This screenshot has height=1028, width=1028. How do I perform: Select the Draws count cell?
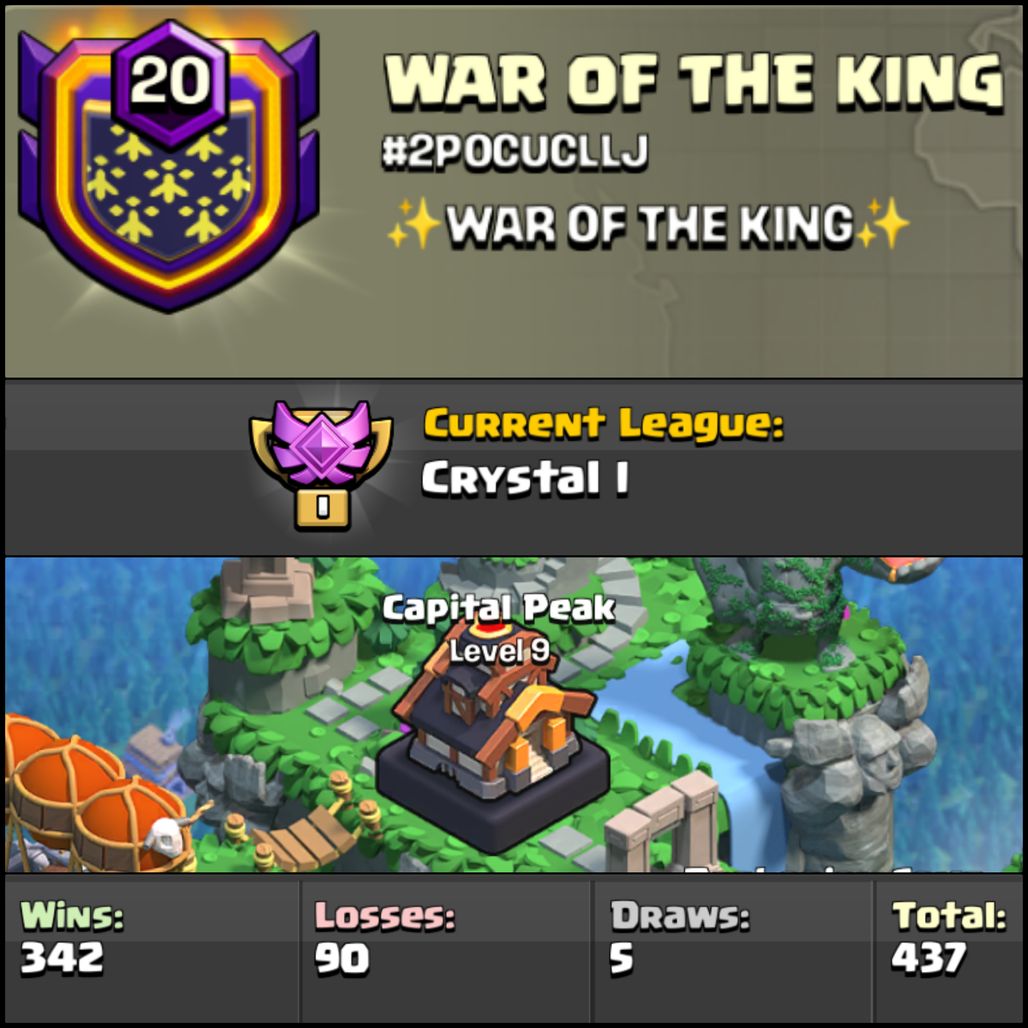point(732,945)
